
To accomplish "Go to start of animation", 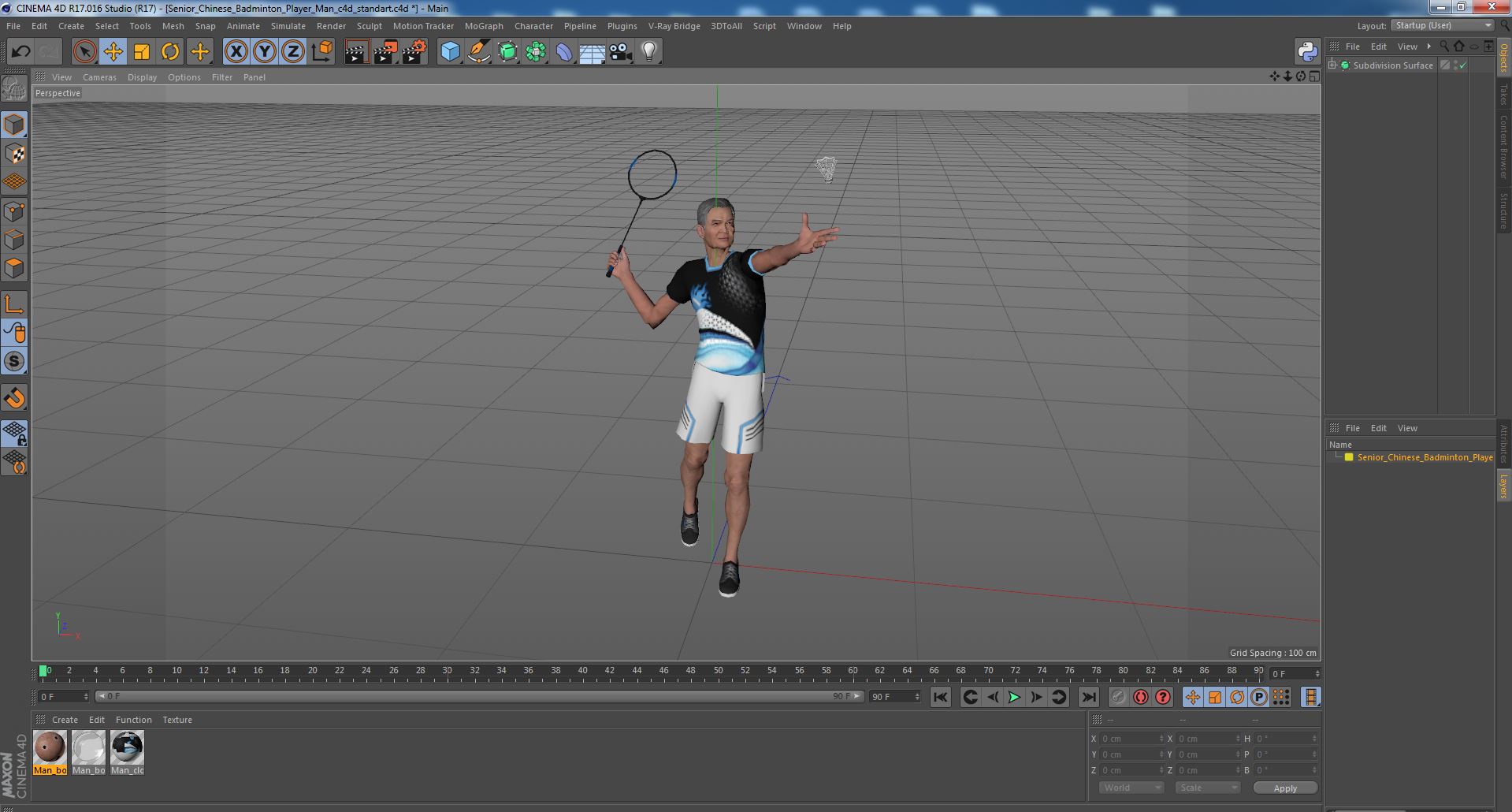I will click(940, 697).
